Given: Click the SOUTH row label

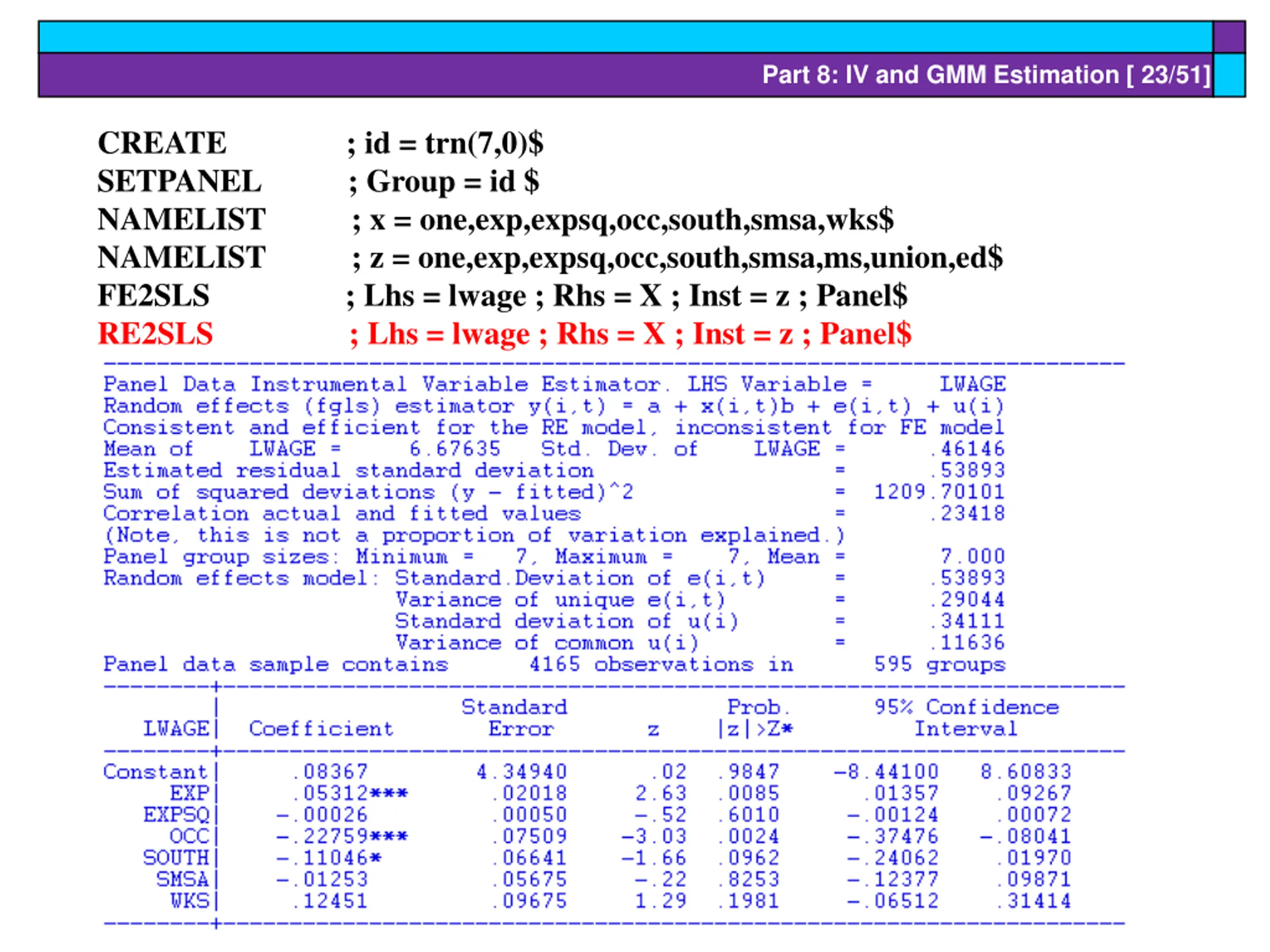Looking at the screenshot, I should (176, 858).
